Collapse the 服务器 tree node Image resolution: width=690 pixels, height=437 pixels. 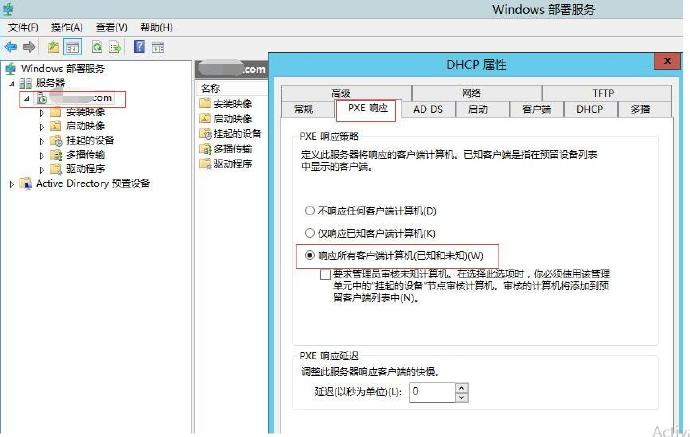pyautogui.click(x=12, y=83)
